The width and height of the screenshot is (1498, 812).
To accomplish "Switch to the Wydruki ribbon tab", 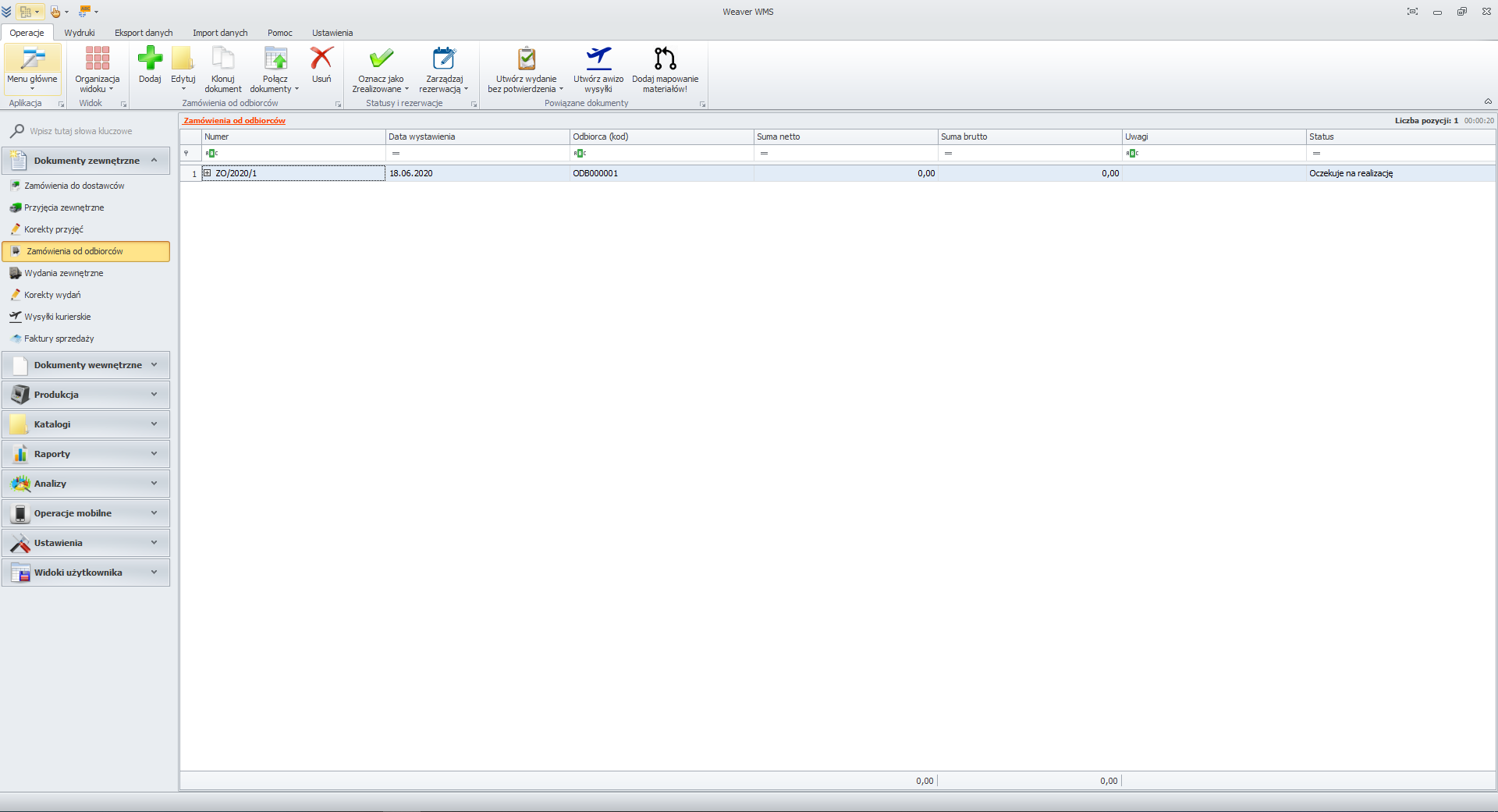I will point(80,33).
